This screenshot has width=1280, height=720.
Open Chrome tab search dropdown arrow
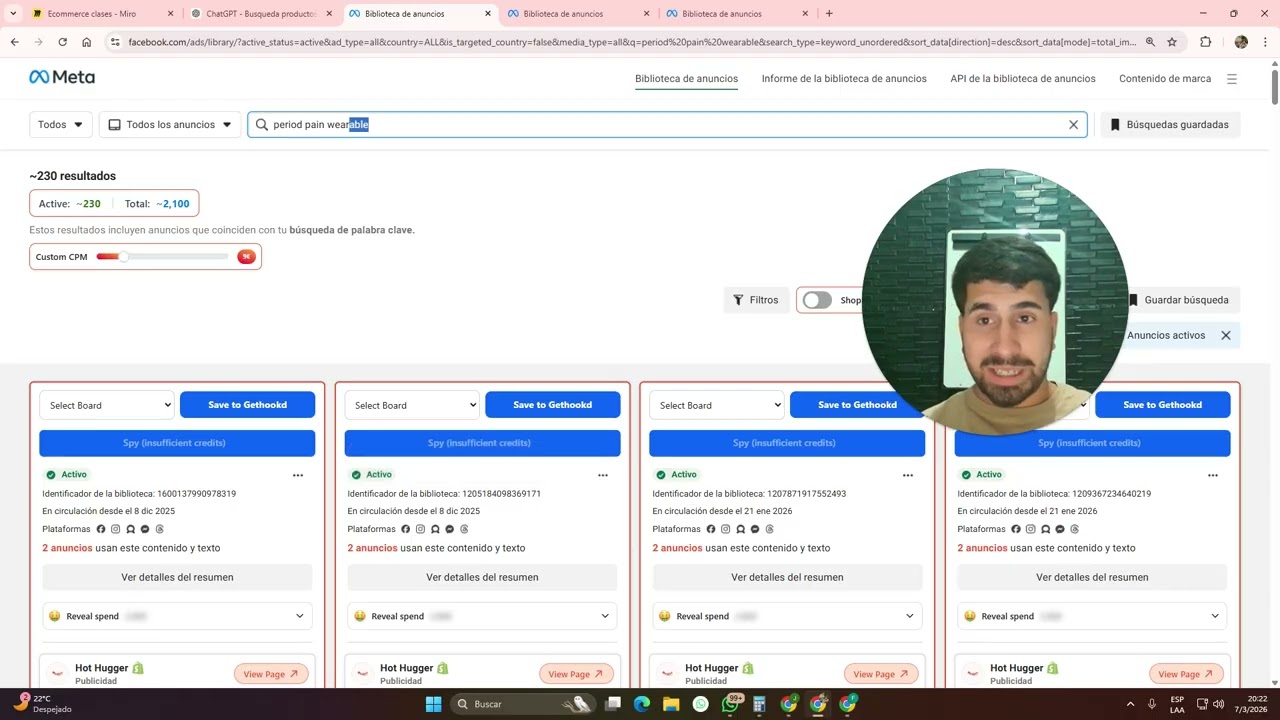(13, 14)
